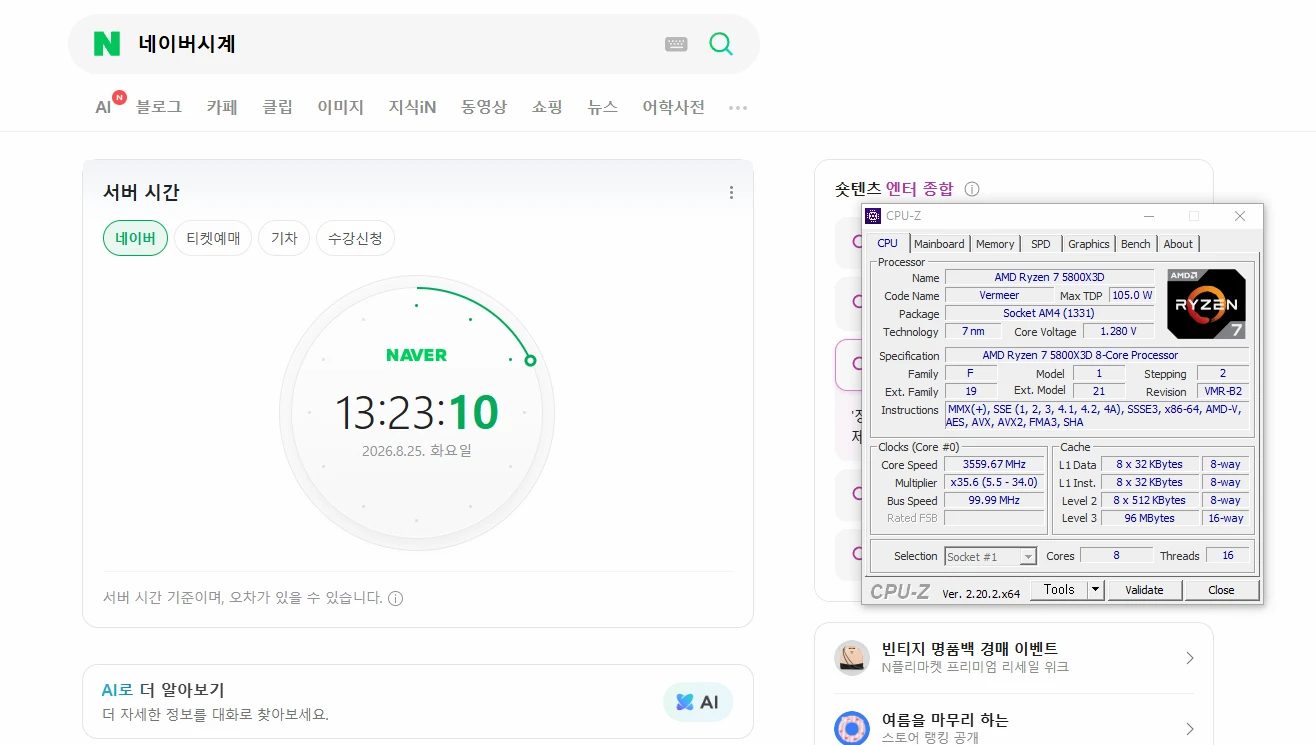Close the CPU-Z window with X
Viewport: 1316px width, 745px height.
[x=1240, y=216]
